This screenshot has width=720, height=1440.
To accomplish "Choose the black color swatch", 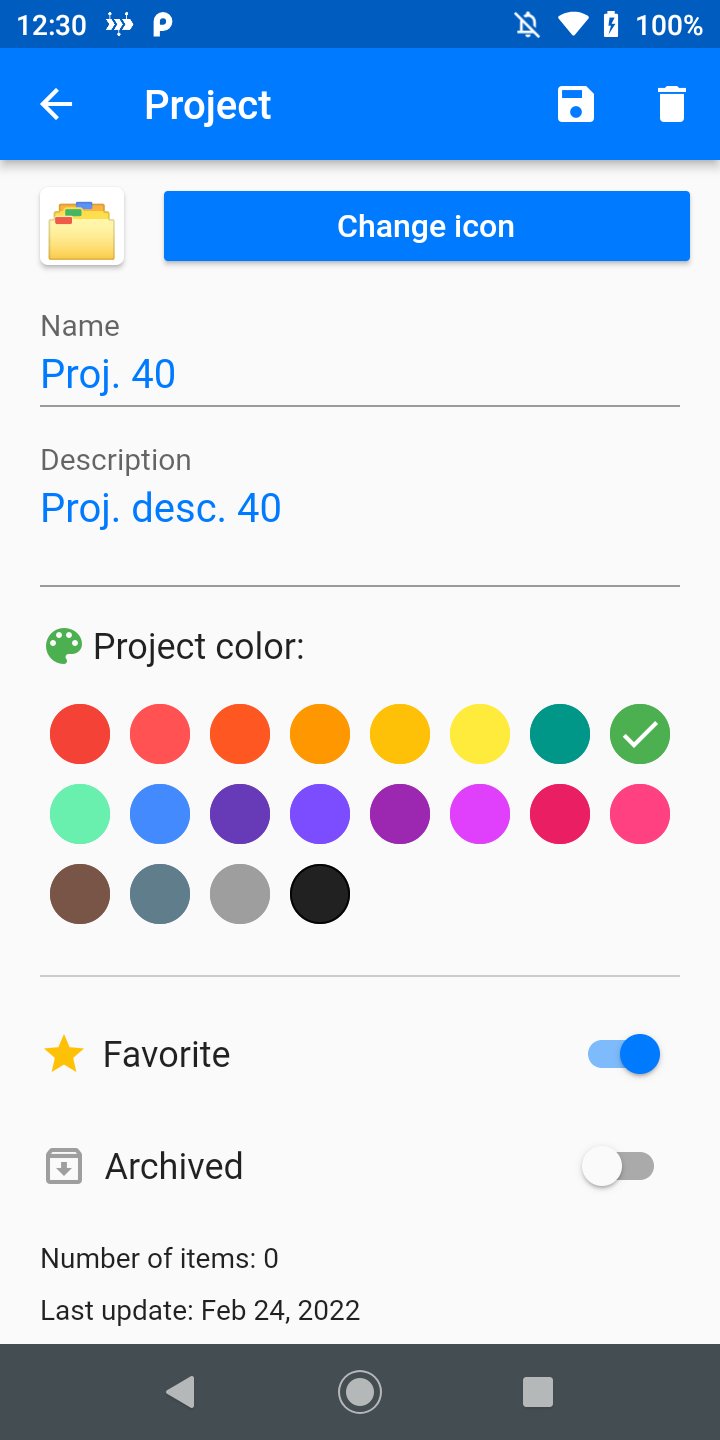I will pyautogui.click(x=320, y=894).
